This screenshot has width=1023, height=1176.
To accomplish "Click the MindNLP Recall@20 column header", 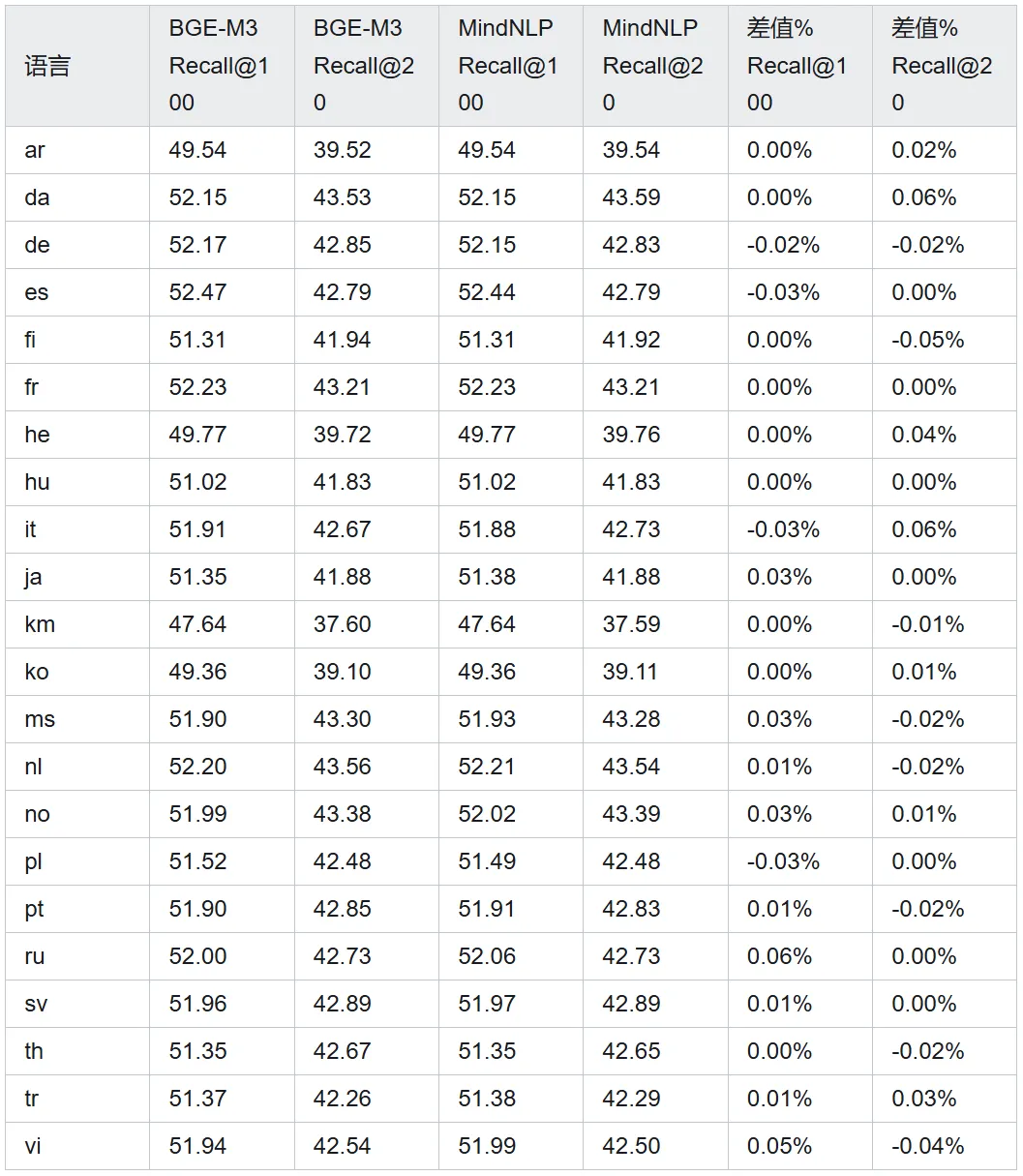I will tap(652, 66).
